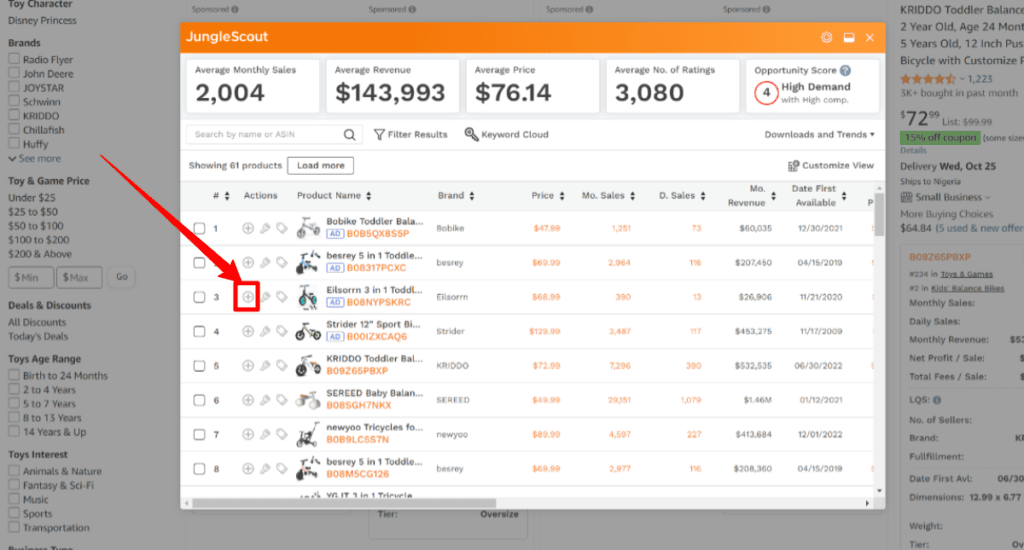Open Customize View option
The image size is (1024, 550).
tap(831, 165)
